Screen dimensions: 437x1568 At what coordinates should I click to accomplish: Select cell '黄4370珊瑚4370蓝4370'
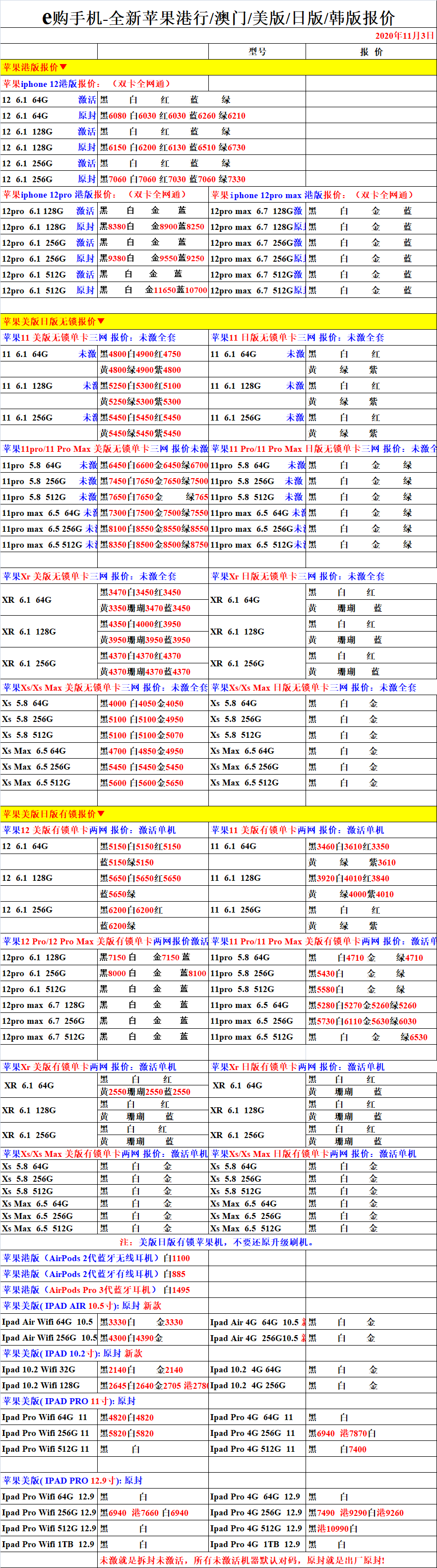153,671
